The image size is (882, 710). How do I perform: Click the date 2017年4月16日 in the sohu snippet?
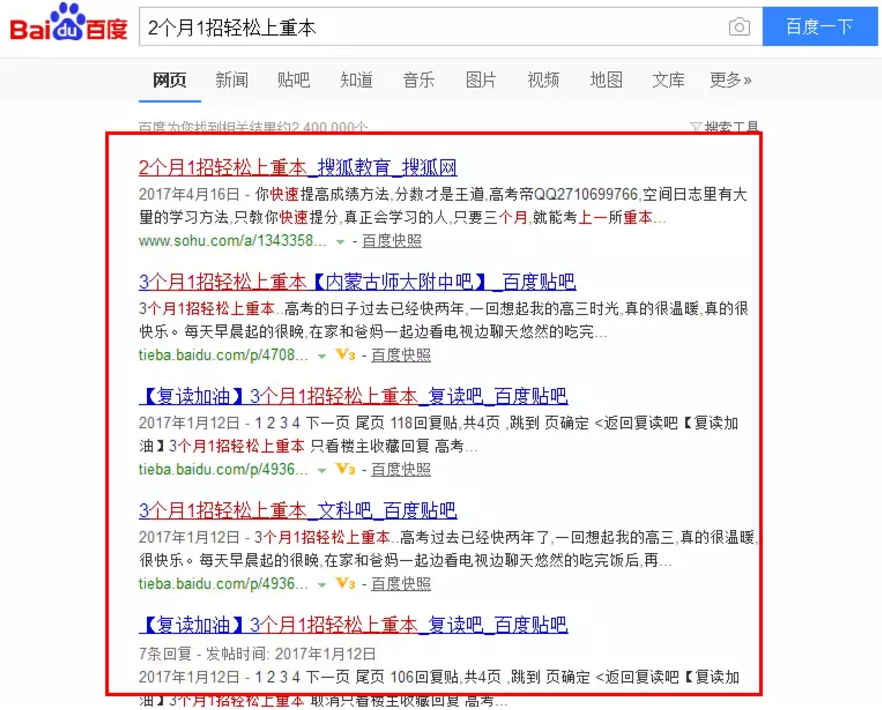coord(189,194)
